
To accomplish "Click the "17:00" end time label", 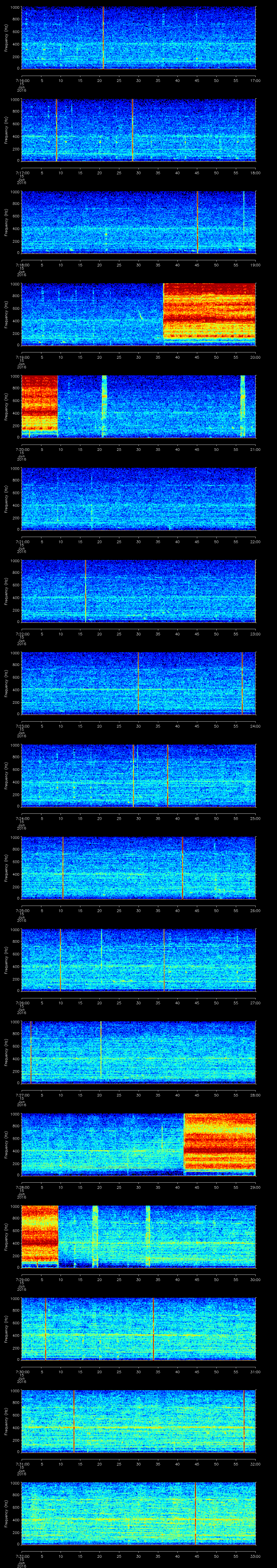I will 255,80.
